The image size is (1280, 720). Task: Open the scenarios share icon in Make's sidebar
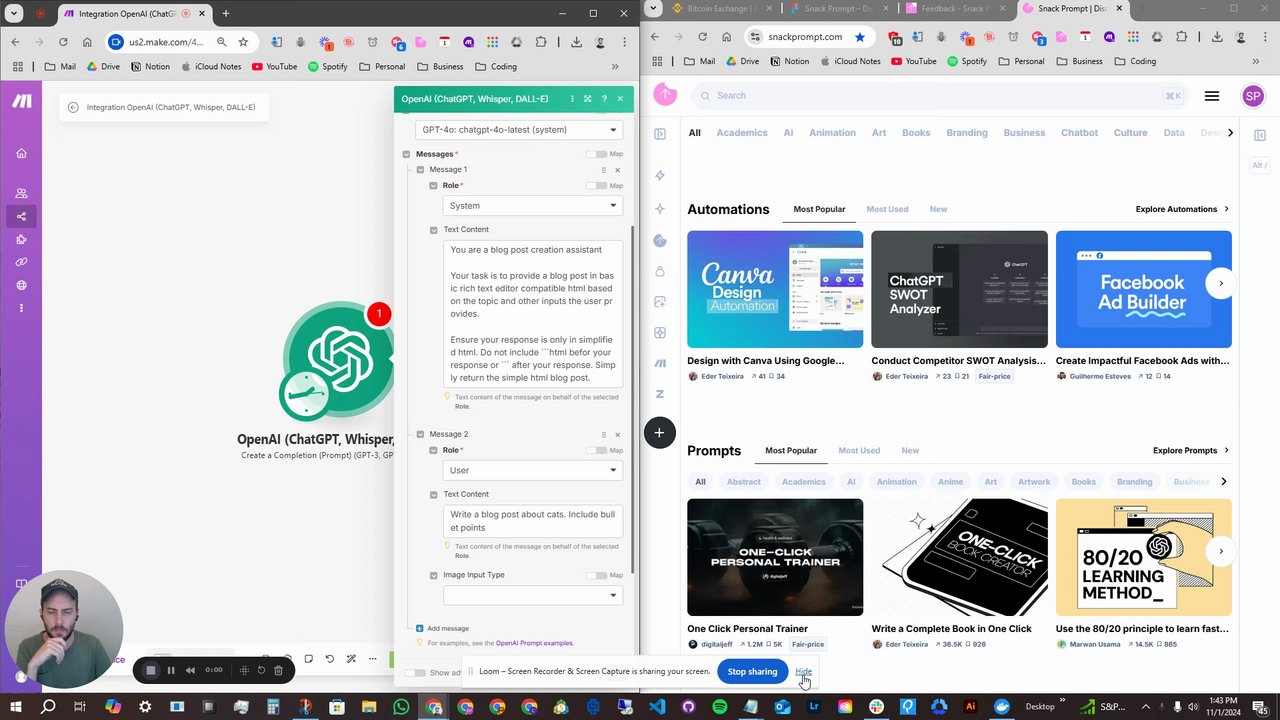[x=21, y=216]
